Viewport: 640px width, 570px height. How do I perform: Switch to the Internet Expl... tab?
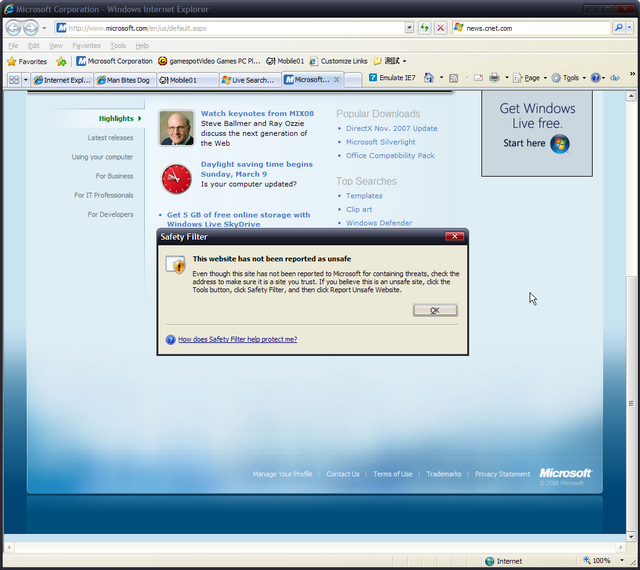(62, 80)
